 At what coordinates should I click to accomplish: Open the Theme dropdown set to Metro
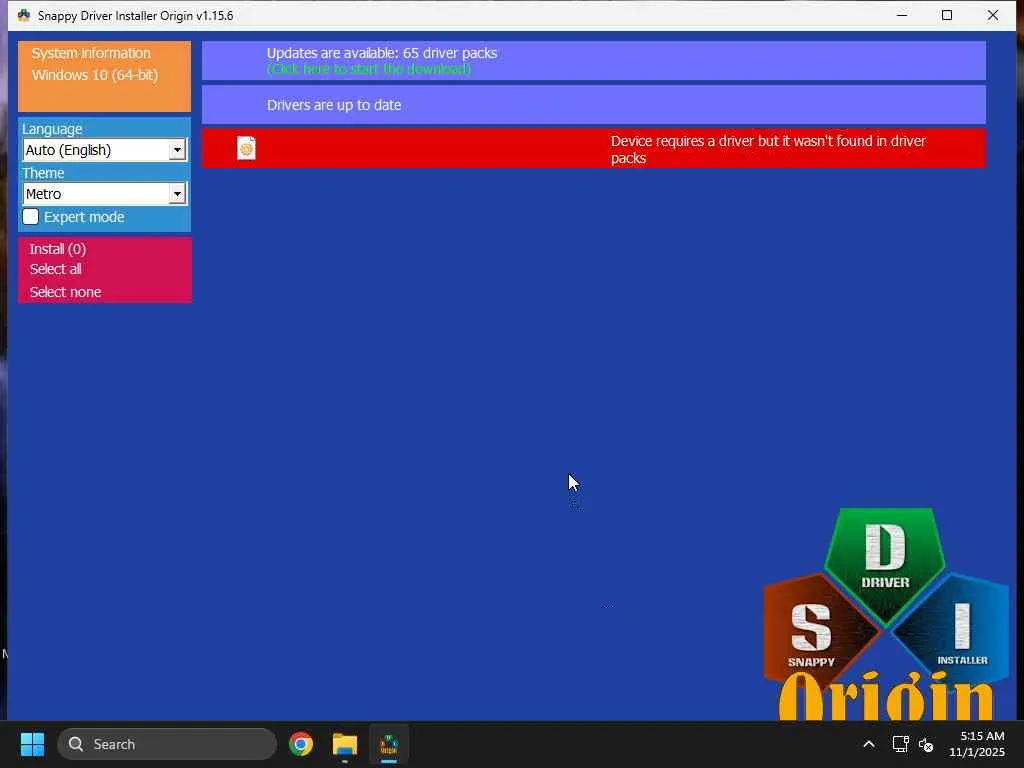[104, 194]
